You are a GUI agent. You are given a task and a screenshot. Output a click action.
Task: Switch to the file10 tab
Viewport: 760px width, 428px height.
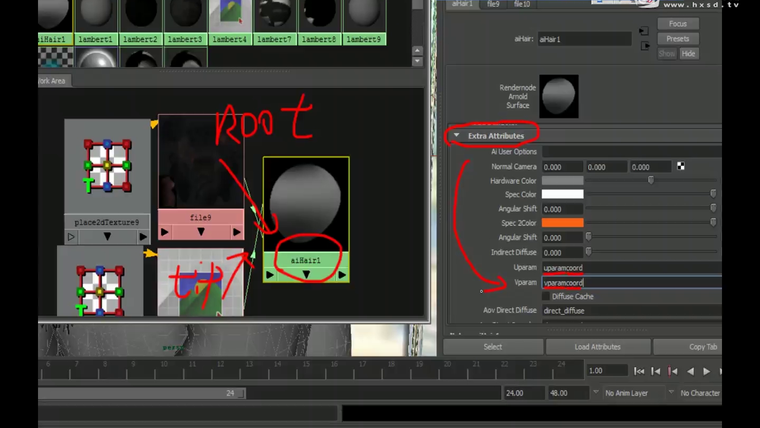522,4
